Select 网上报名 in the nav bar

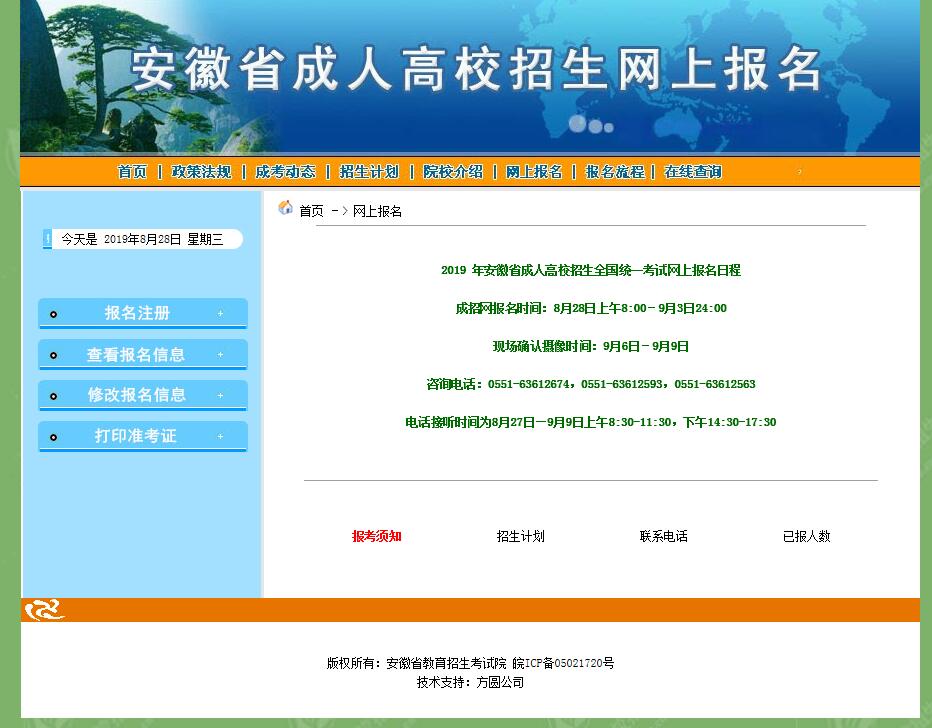point(534,172)
